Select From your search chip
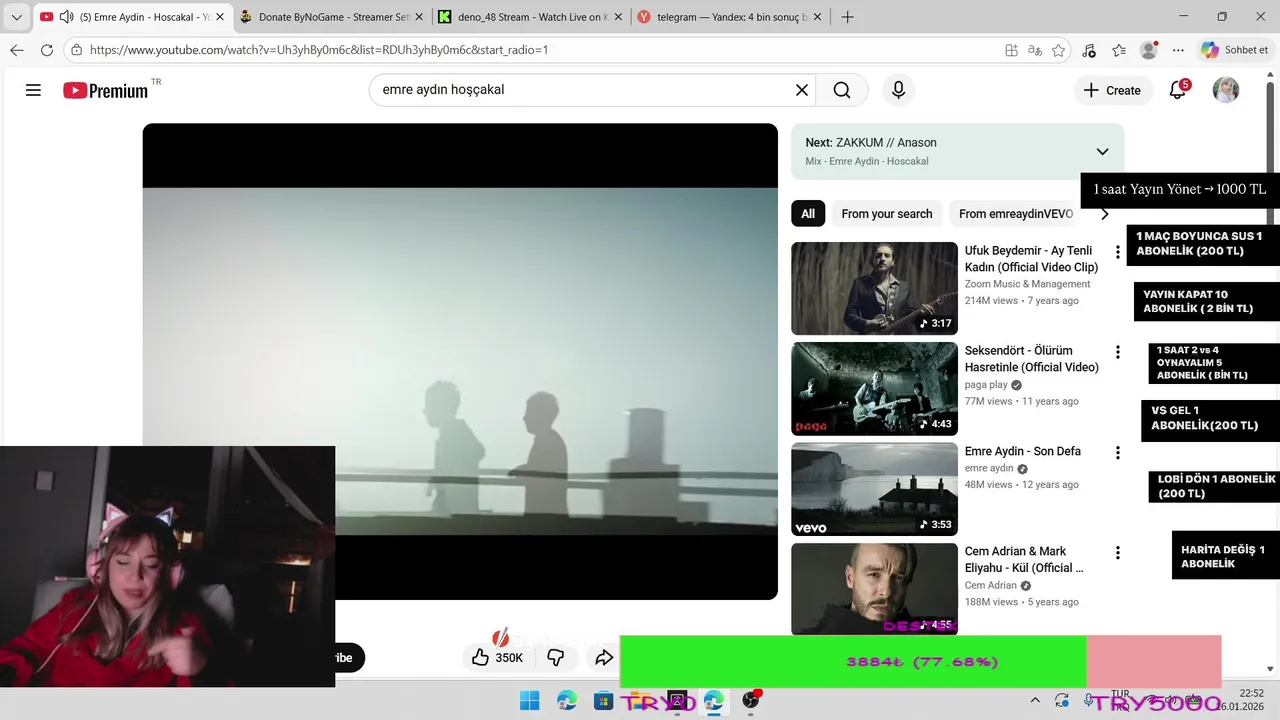Image resolution: width=1280 pixels, height=720 pixels. [x=887, y=213]
